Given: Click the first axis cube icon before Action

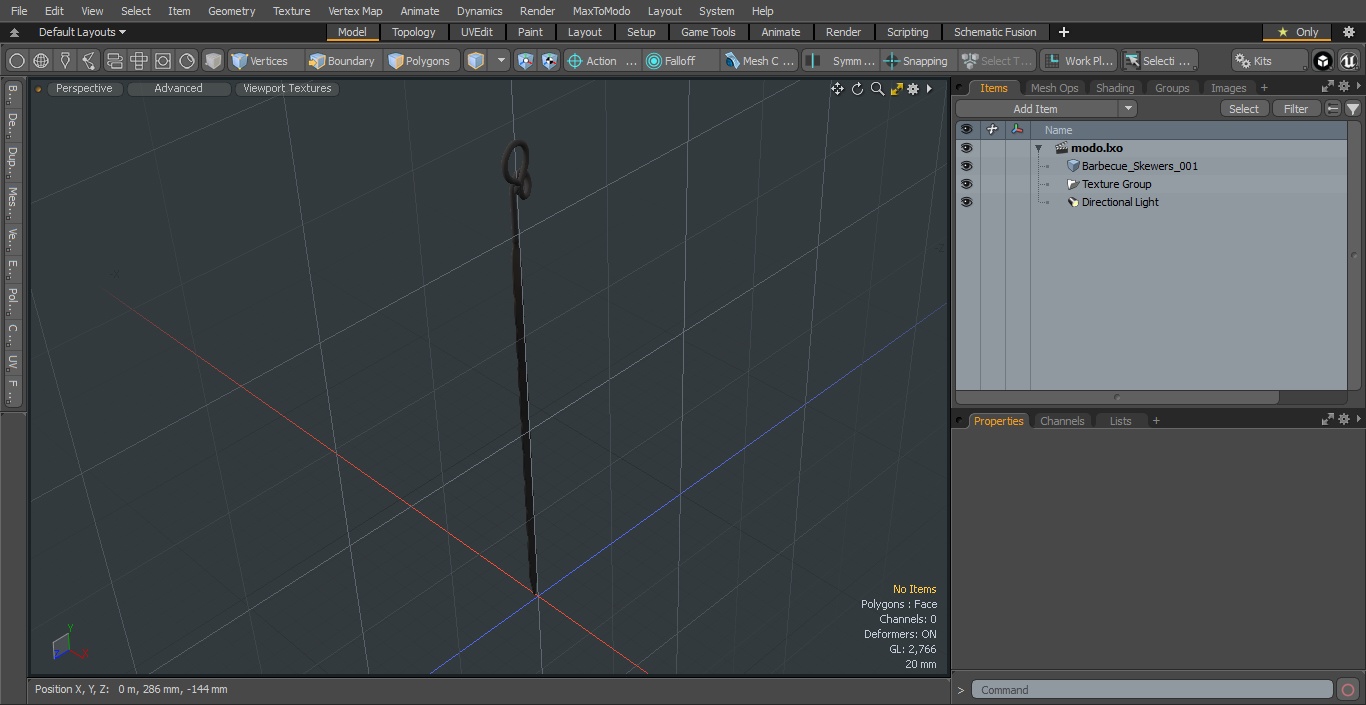Looking at the screenshot, I should coord(526,61).
